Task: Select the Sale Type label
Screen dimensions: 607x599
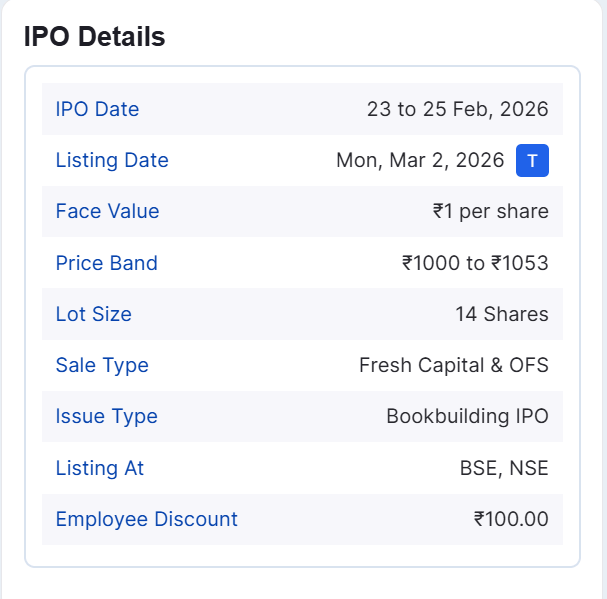Action: pyautogui.click(x=102, y=366)
